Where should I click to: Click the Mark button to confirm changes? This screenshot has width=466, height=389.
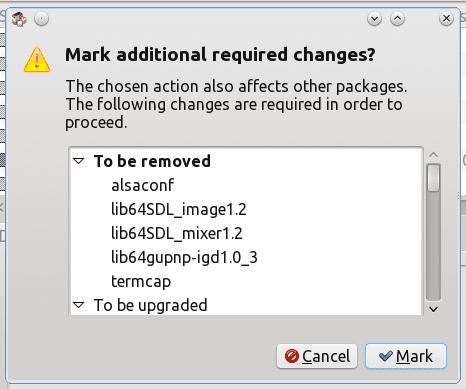(406, 356)
